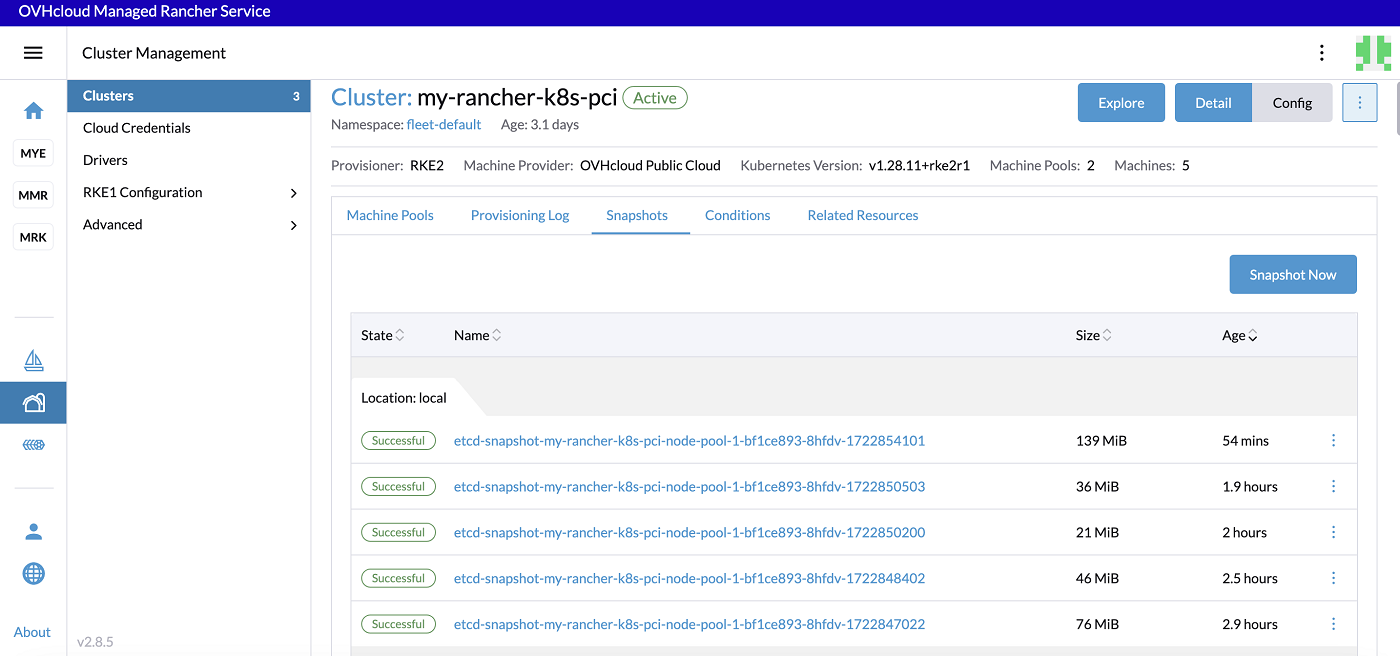Open the kebab menu on the snapshot aged 54 mins
This screenshot has width=1400, height=656.
pos(1333,440)
